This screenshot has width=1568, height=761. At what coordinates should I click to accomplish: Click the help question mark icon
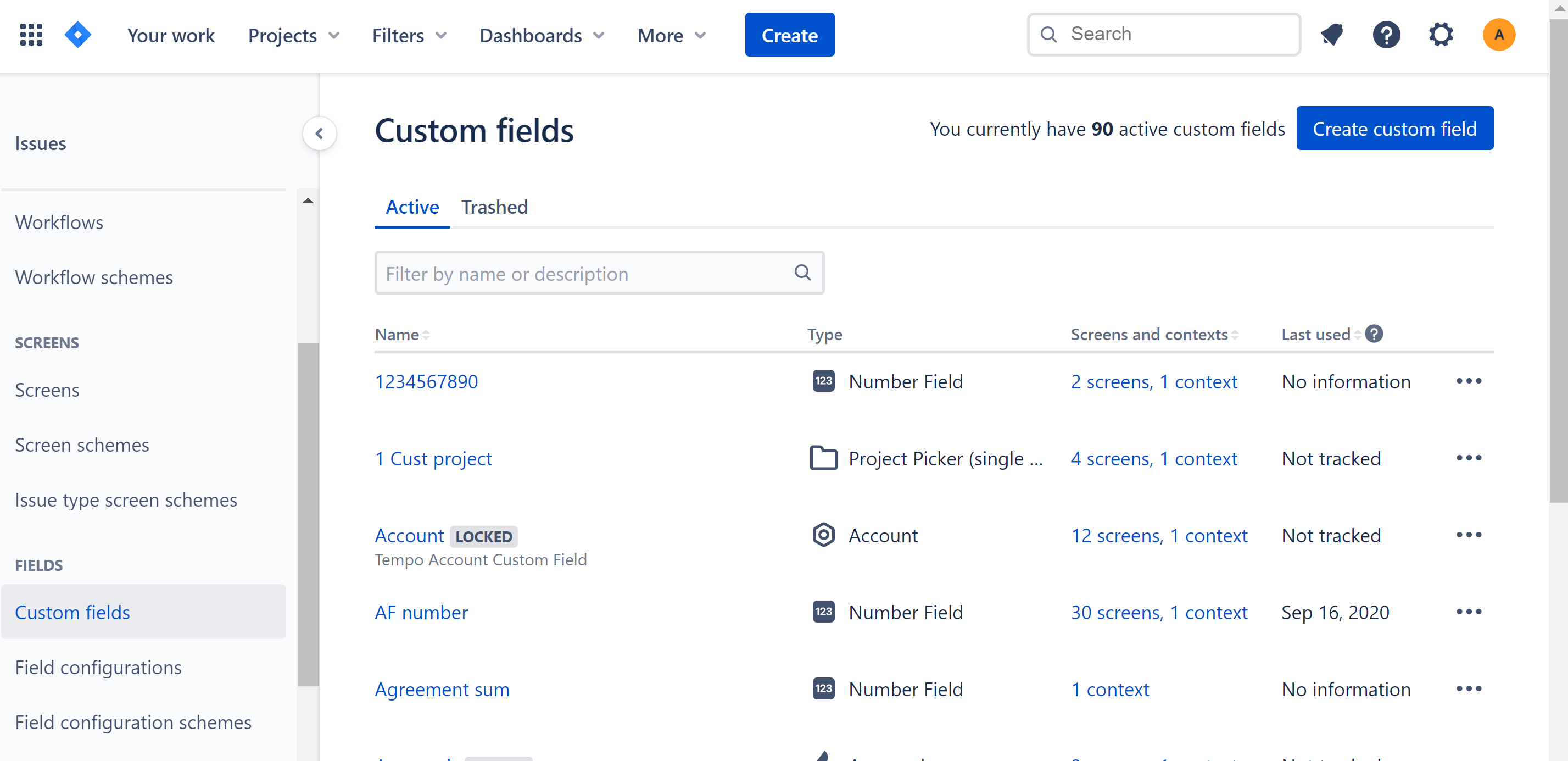pyautogui.click(x=1389, y=34)
